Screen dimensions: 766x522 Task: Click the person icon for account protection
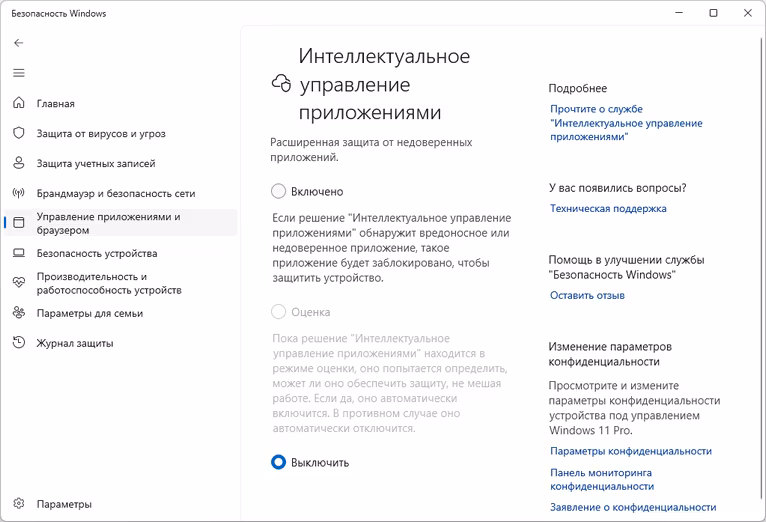19,163
